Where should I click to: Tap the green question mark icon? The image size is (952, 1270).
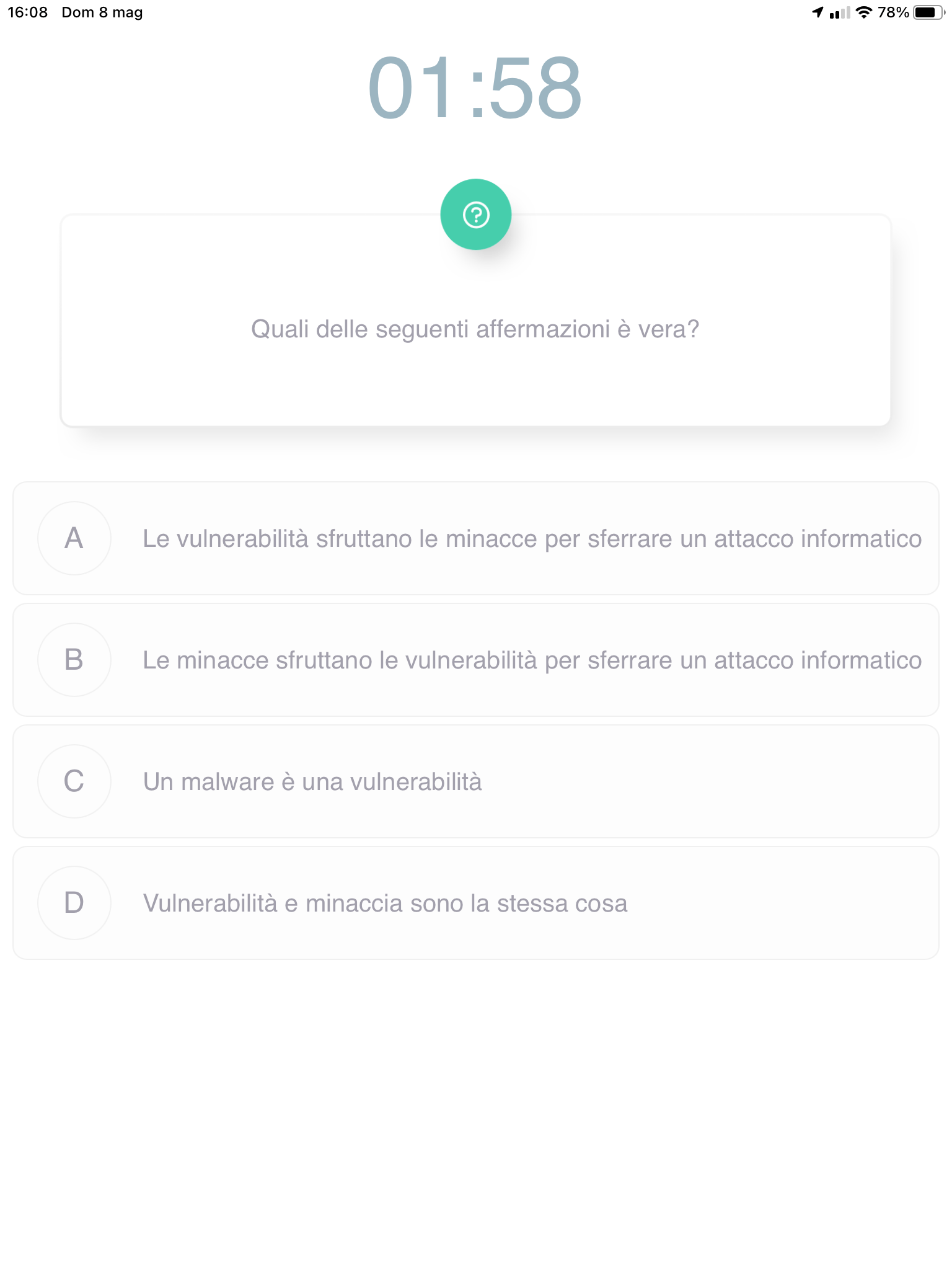[x=475, y=215]
